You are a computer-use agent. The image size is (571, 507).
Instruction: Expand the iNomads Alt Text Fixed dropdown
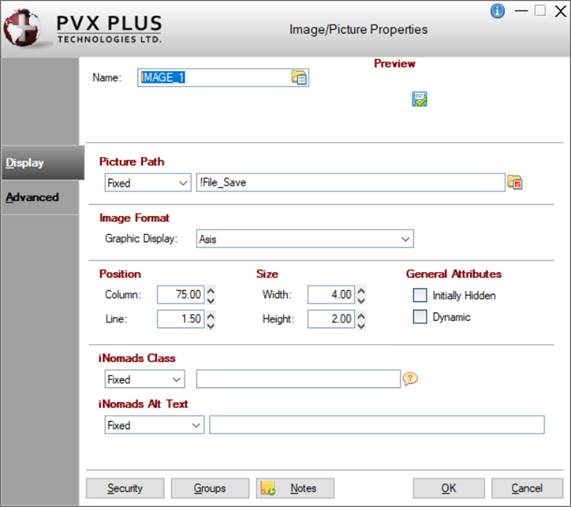(x=154, y=425)
